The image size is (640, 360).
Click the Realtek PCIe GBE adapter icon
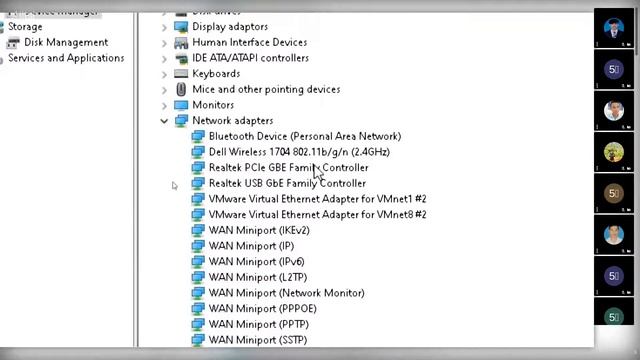click(198, 168)
